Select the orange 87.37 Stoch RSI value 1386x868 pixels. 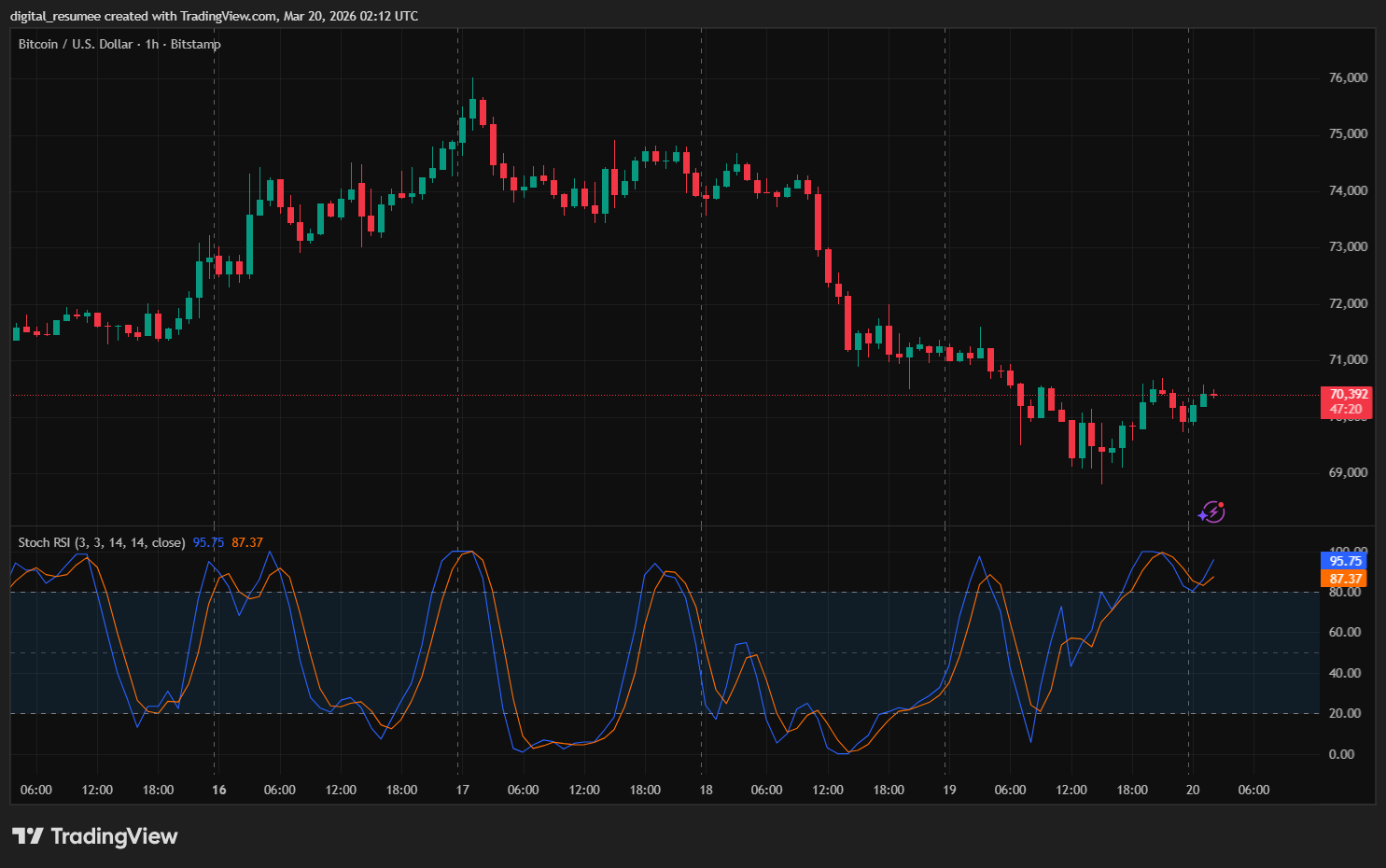[247, 542]
